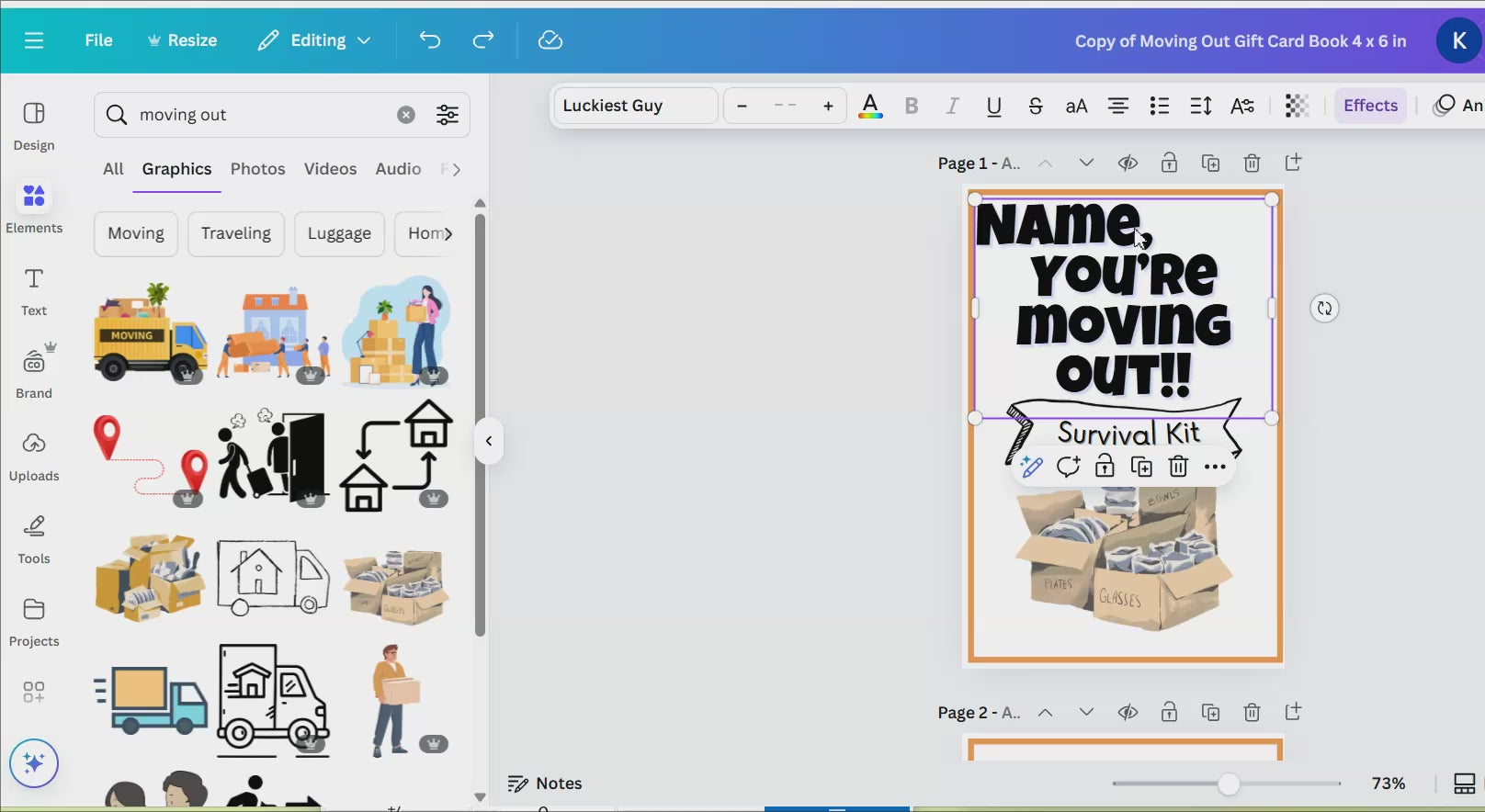
Task: Open the main hamburger menu
Action: point(34,40)
